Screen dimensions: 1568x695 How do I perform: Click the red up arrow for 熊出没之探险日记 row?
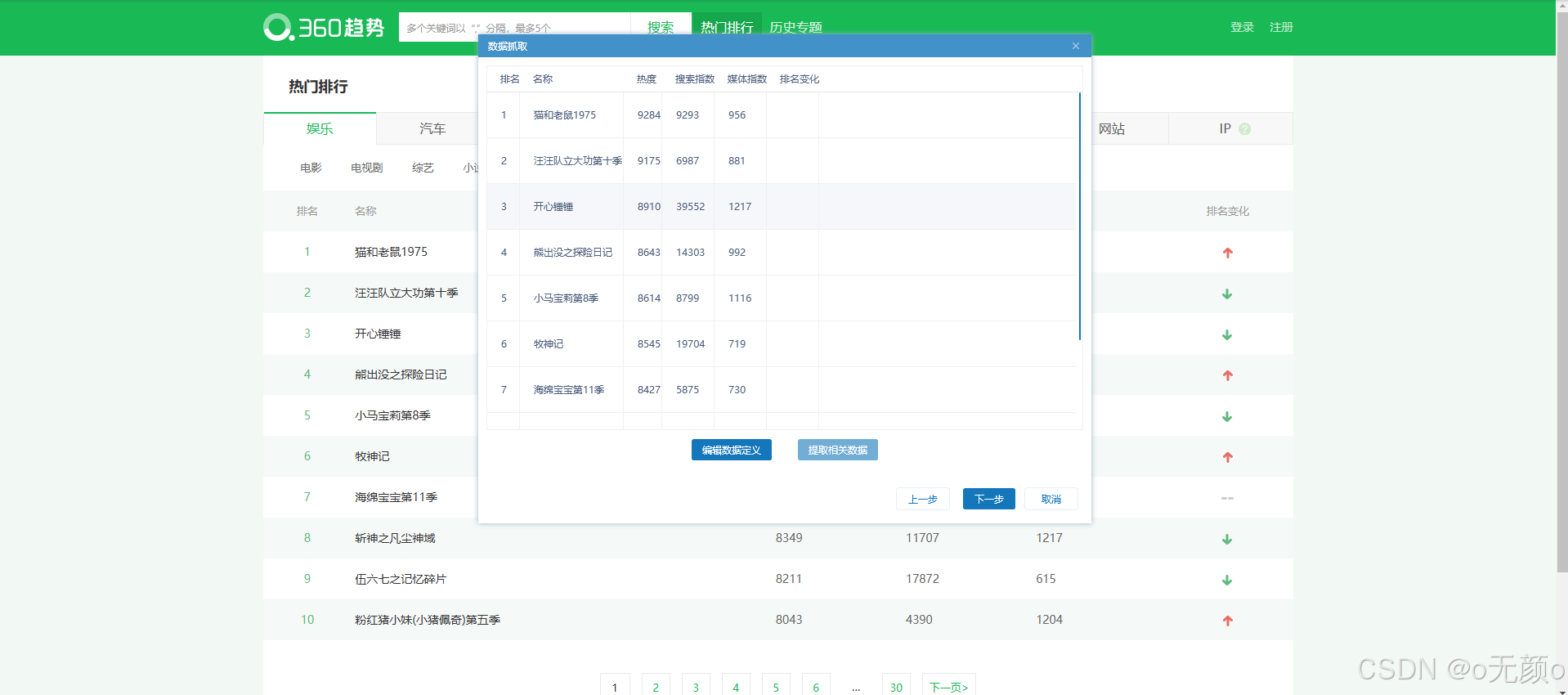(x=1227, y=375)
